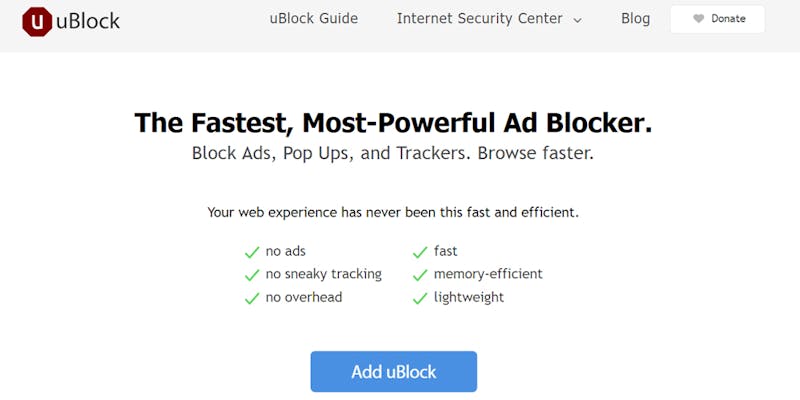Click the heart icon in Donate button
Screen dimensions: 800x400
tap(698, 19)
